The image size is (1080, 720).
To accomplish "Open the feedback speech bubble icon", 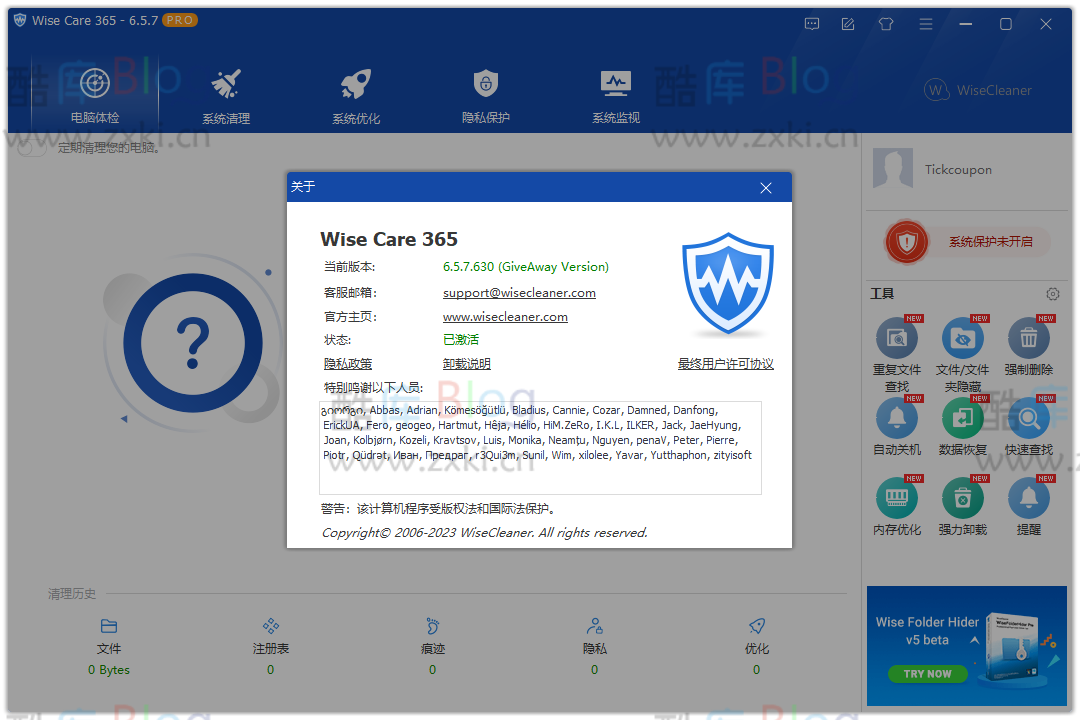I will (812, 23).
